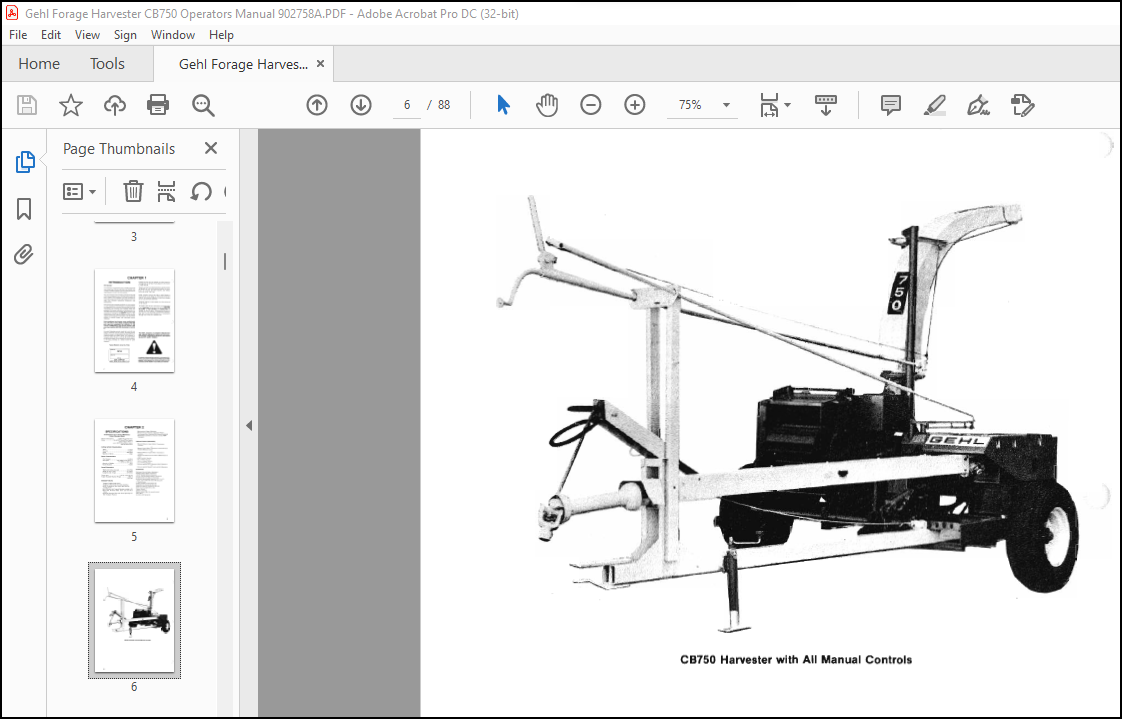Open the scrolling mode keyboard icon
The height and width of the screenshot is (719, 1122).
(826, 105)
